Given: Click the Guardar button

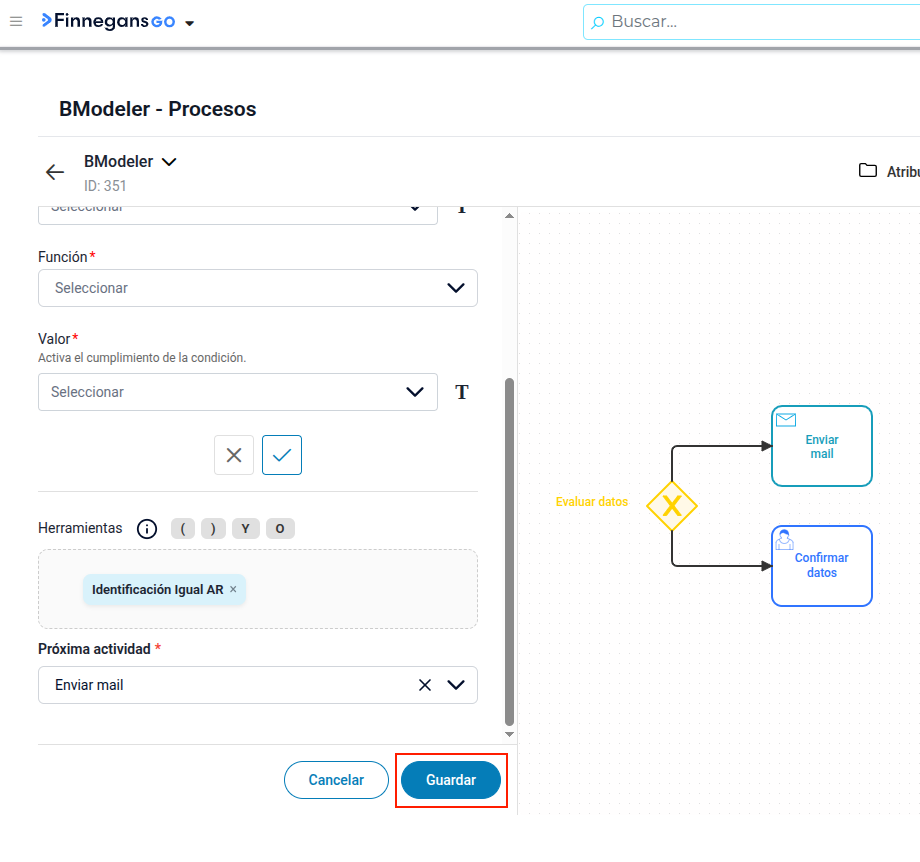Looking at the screenshot, I should [x=451, y=780].
